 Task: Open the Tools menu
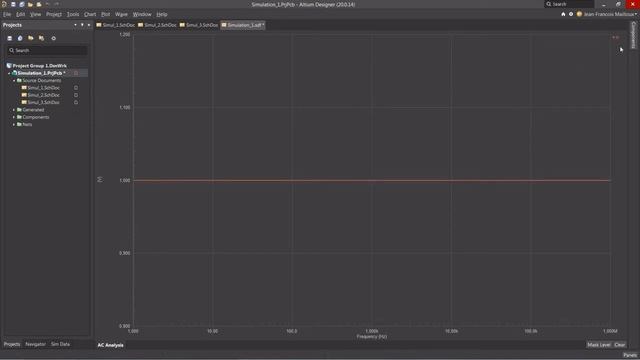tap(73, 14)
